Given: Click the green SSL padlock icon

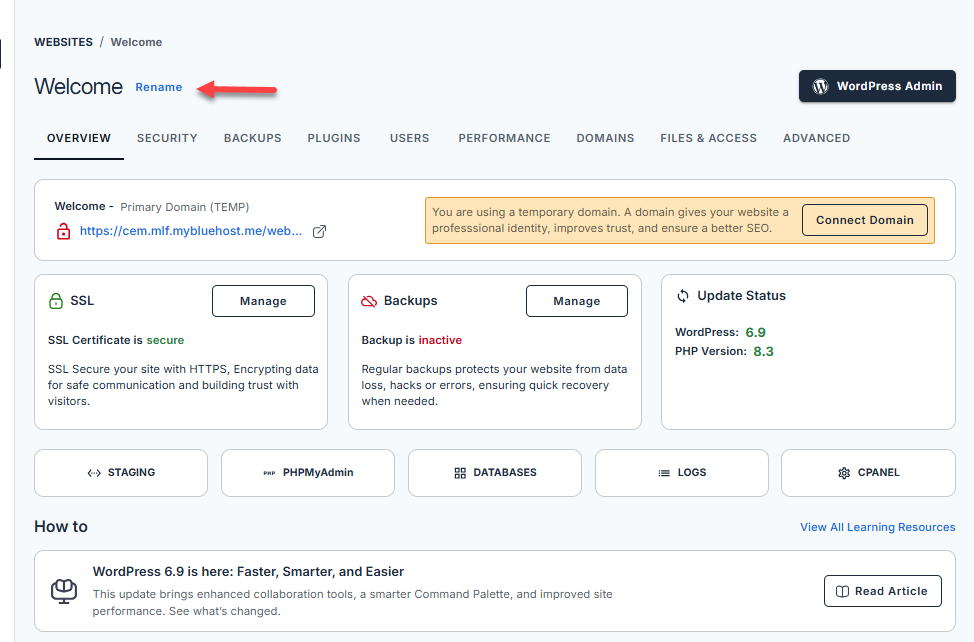Looking at the screenshot, I should coord(56,301).
